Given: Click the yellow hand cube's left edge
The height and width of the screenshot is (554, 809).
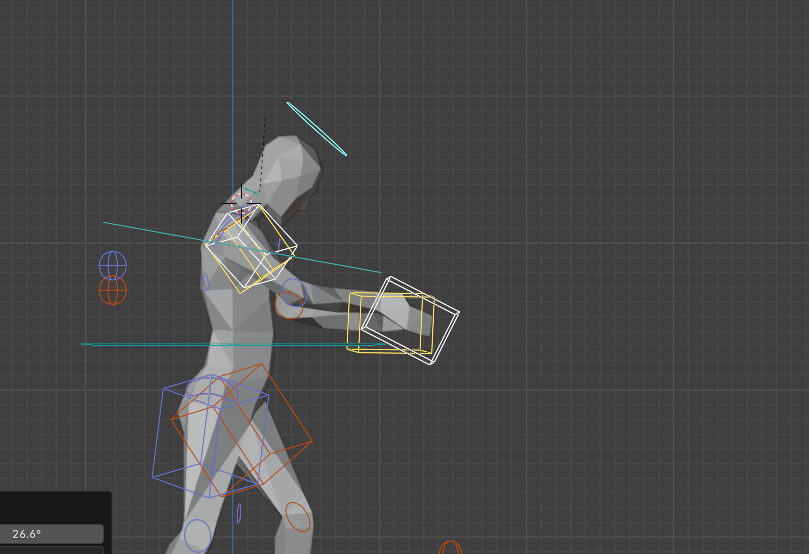Looking at the screenshot, I should pyautogui.click(x=349, y=321).
